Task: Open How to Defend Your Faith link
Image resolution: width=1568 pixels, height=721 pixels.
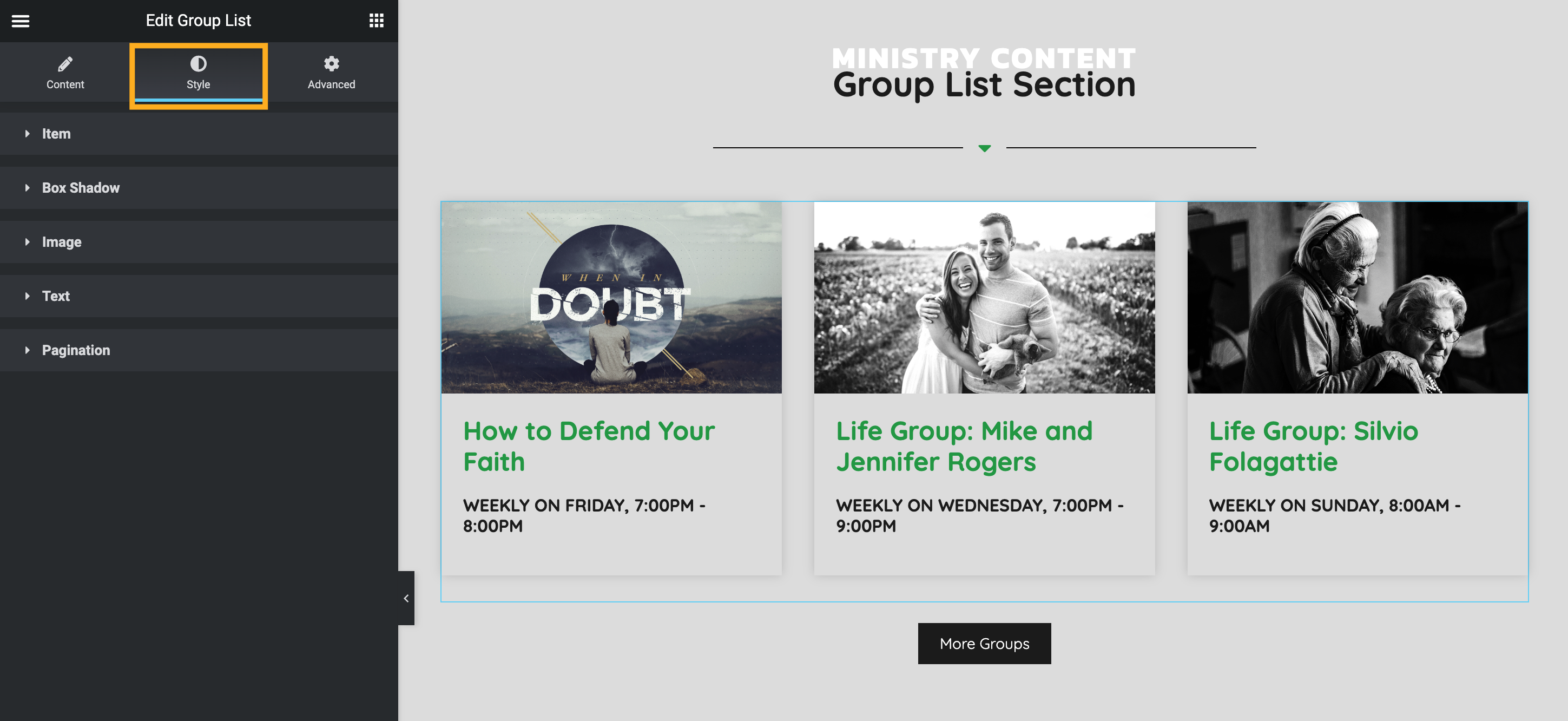Action: 589,446
